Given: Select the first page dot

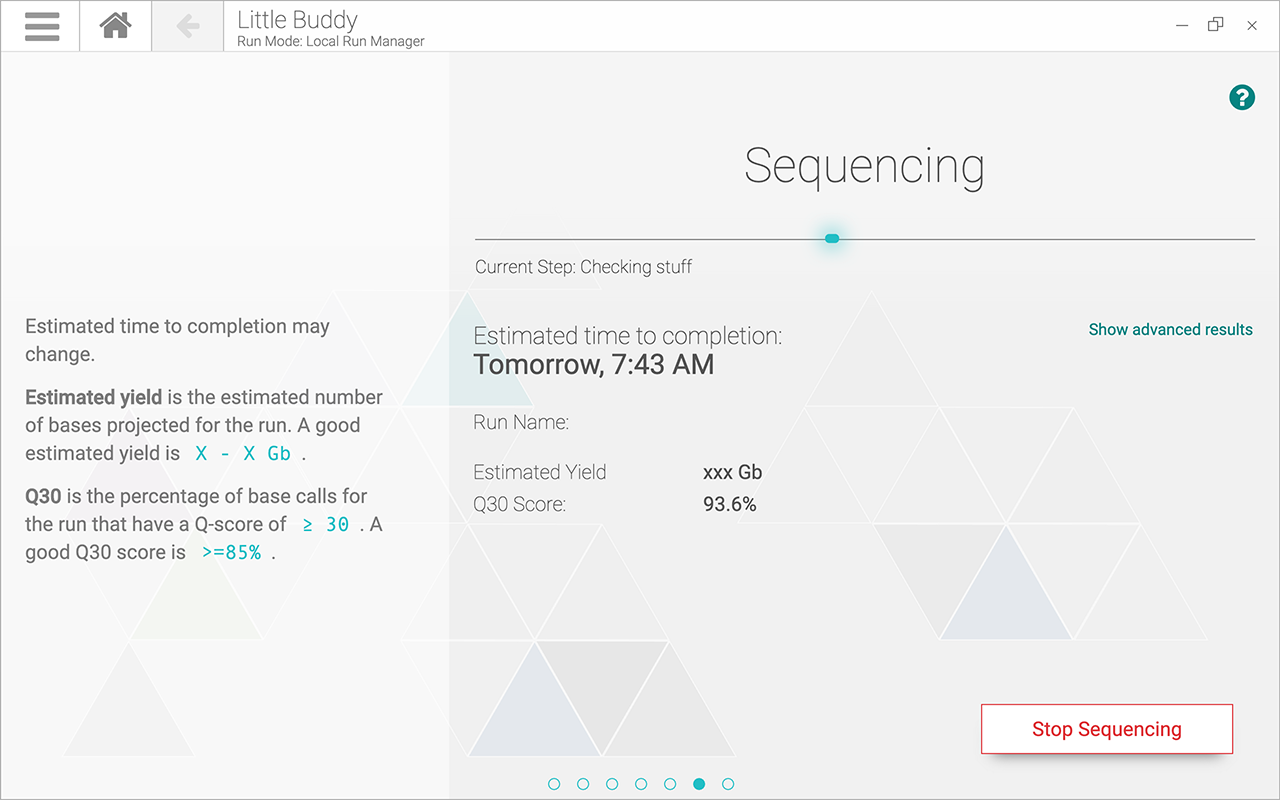Looking at the screenshot, I should pyautogui.click(x=554, y=784).
